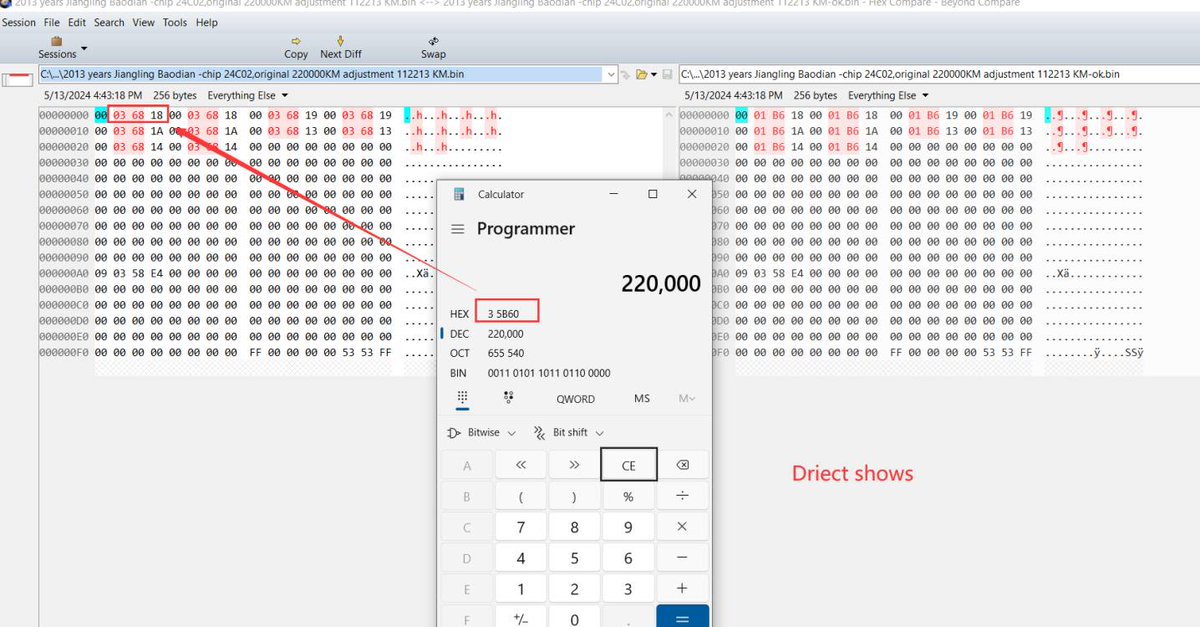Viewport: 1200px width, 627px height.
Task: Open the Search menu
Action: 109,22
